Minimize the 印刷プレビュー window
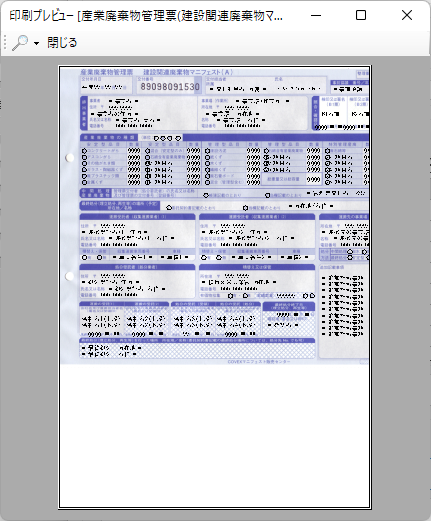Image resolution: width=431 pixels, height=521 pixels. [316, 15]
